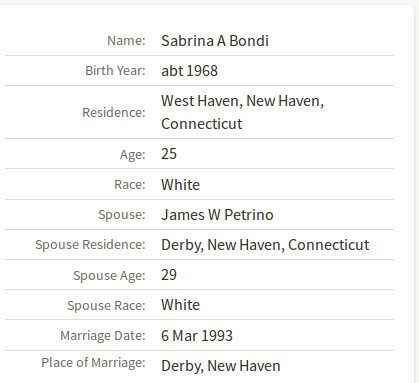The height and width of the screenshot is (383, 419).
Task: Click the Name field label
Action: coord(126,41)
